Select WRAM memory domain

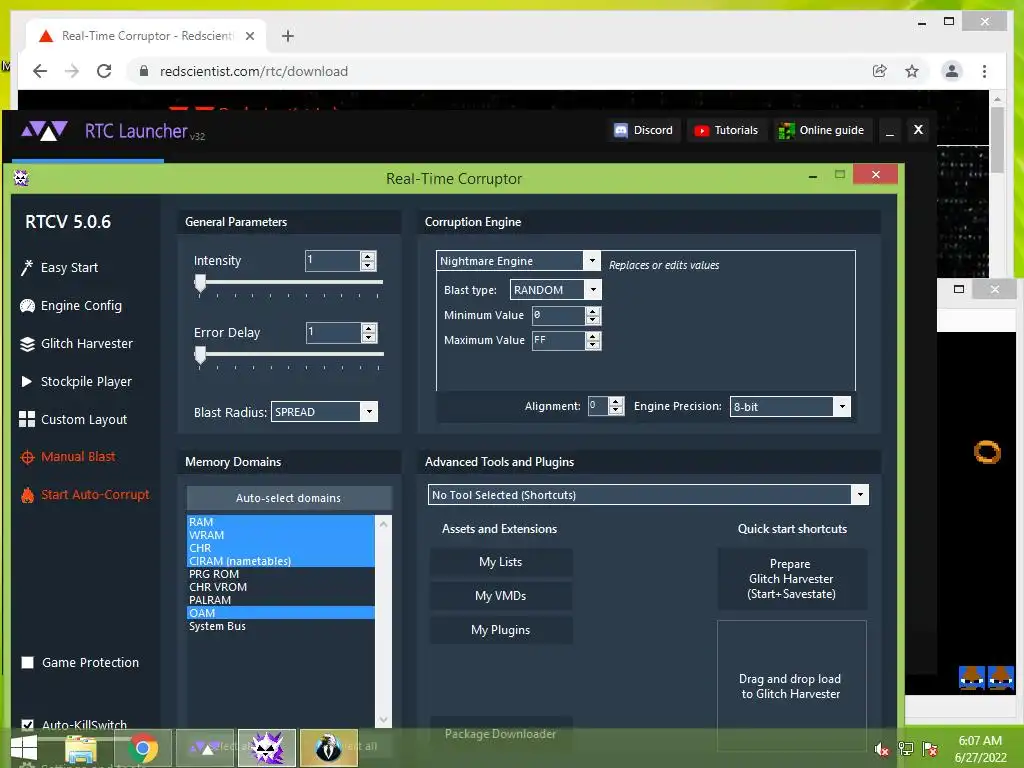(x=281, y=535)
